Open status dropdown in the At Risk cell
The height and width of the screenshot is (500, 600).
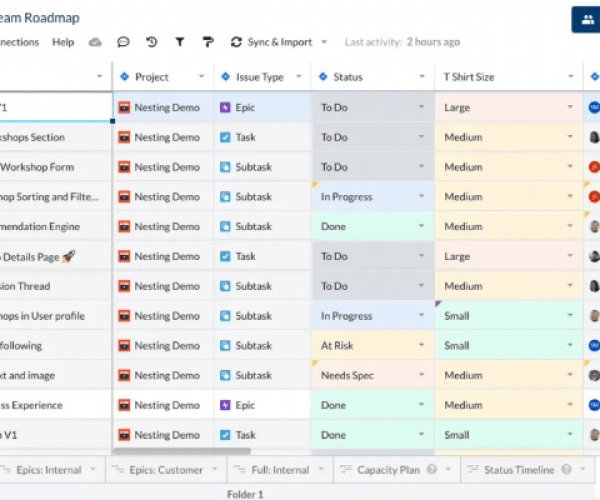pyautogui.click(x=421, y=346)
